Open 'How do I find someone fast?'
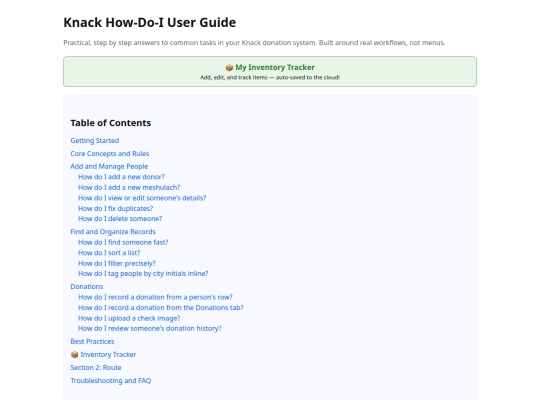This screenshot has width=540, height=405. (x=123, y=242)
